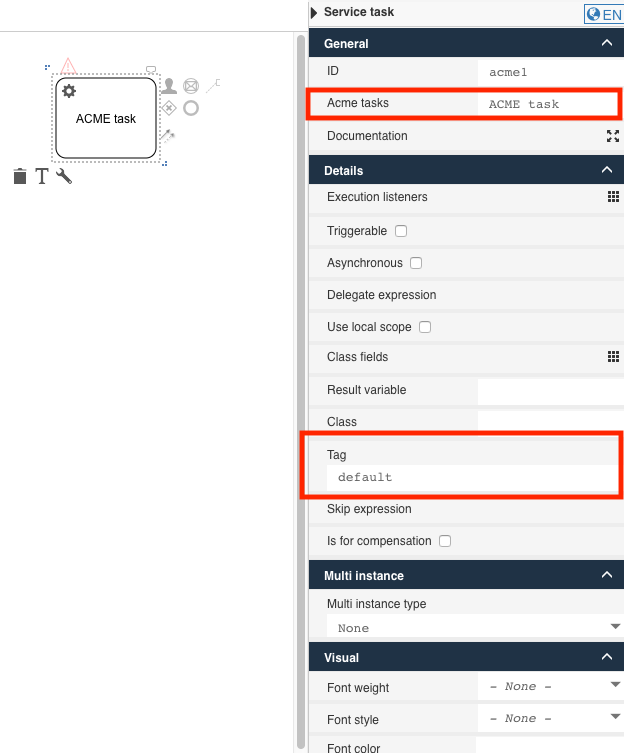Click the wrench morph shape icon
The height and width of the screenshot is (753, 624).
coord(64,177)
